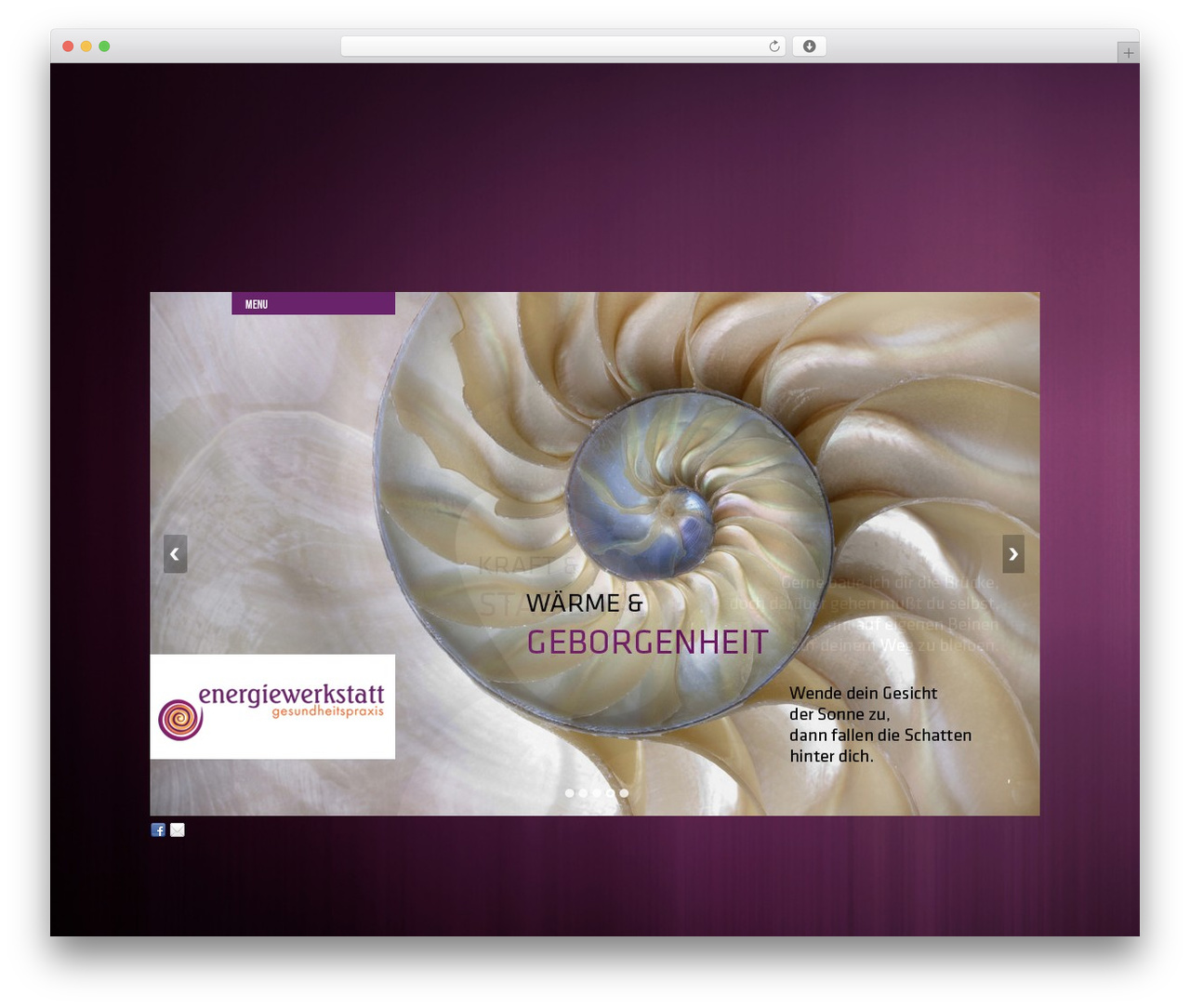Reload the page in the address bar
Screen dimensions: 1190x1008
pos(774,46)
